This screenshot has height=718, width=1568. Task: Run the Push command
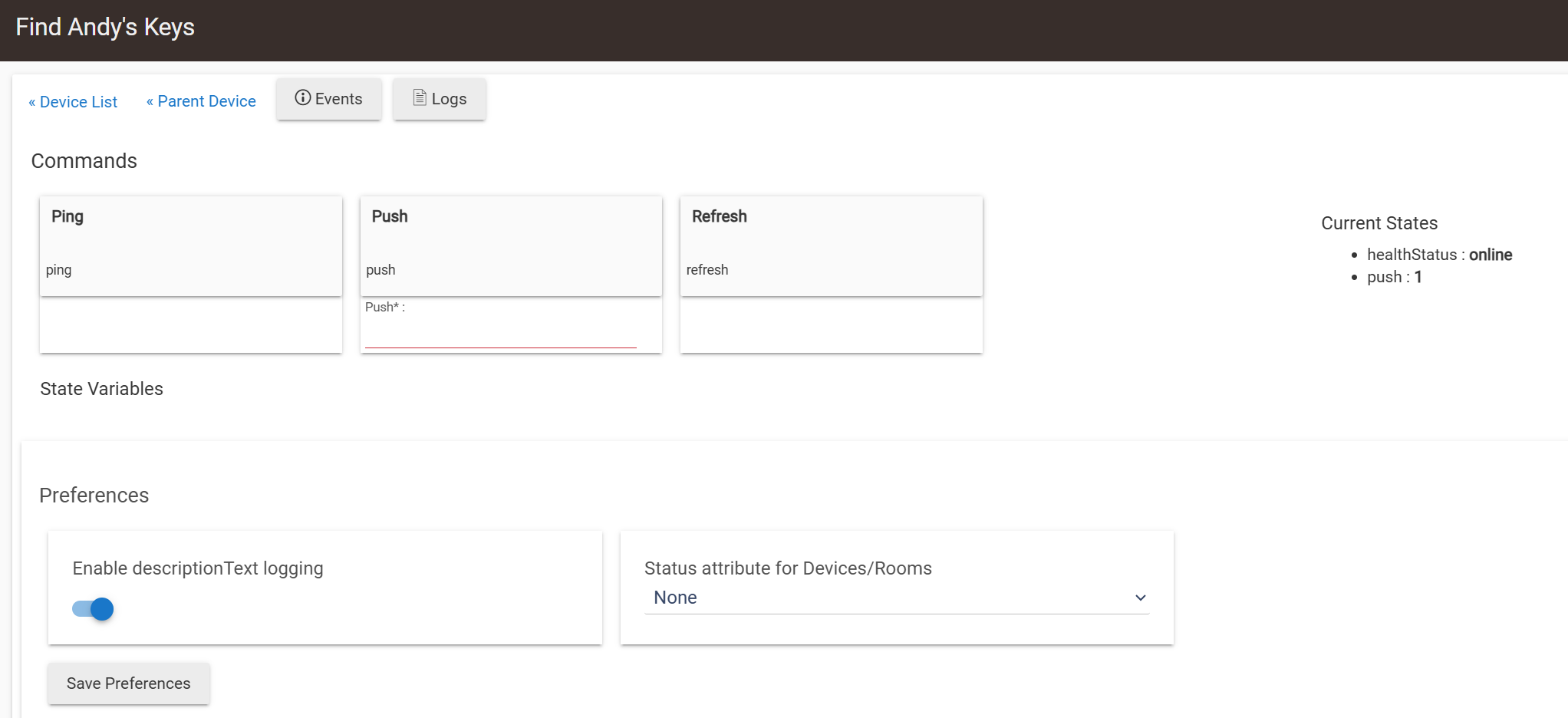pos(511,246)
